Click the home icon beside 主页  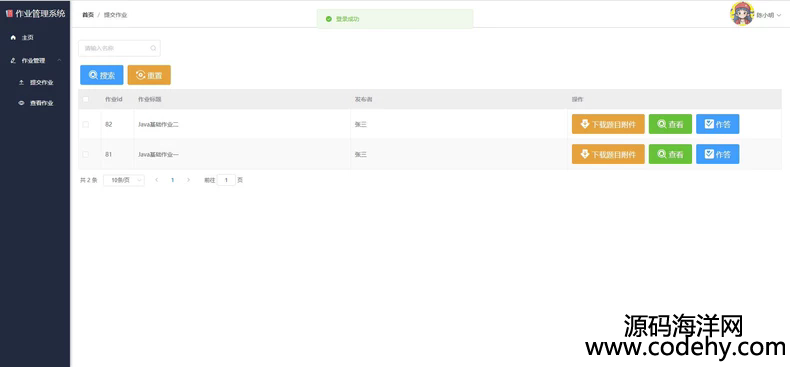click(14, 38)
